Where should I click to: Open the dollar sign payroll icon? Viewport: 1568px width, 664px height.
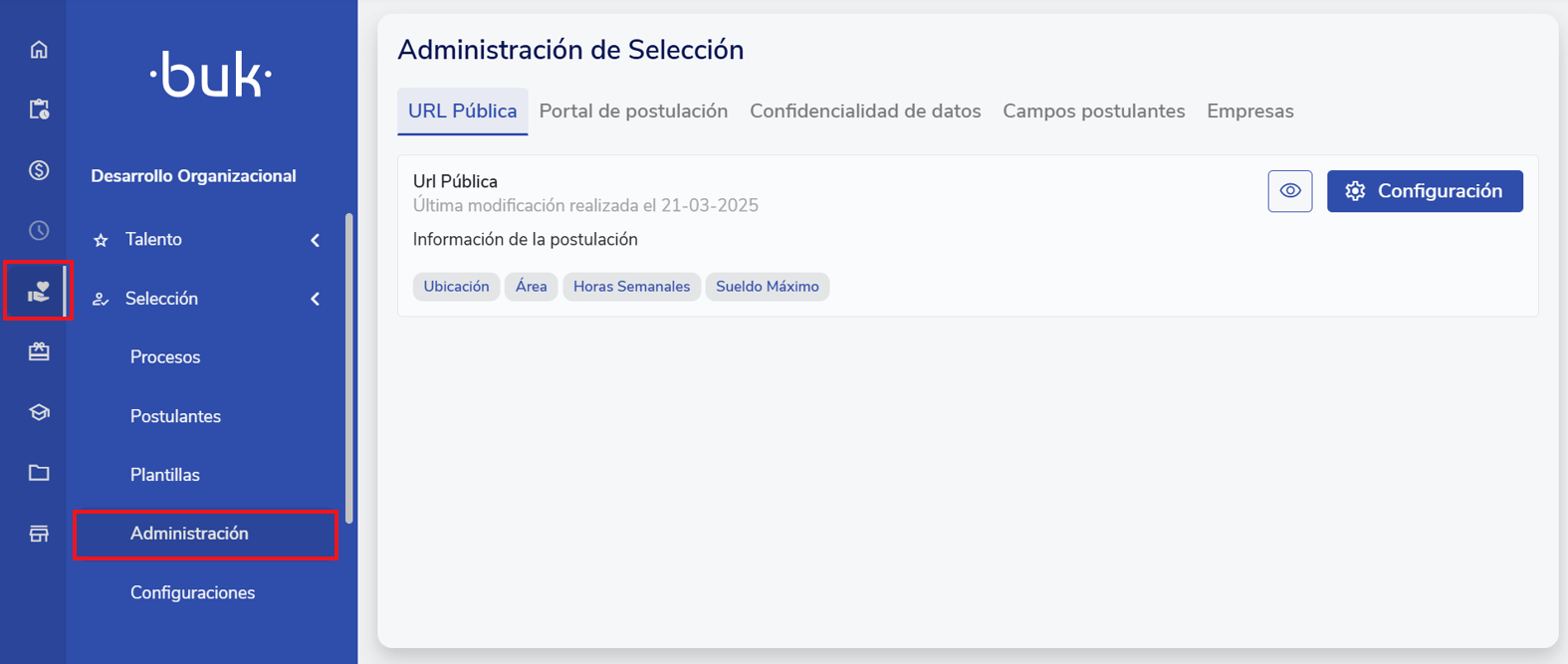click(39, 170)
